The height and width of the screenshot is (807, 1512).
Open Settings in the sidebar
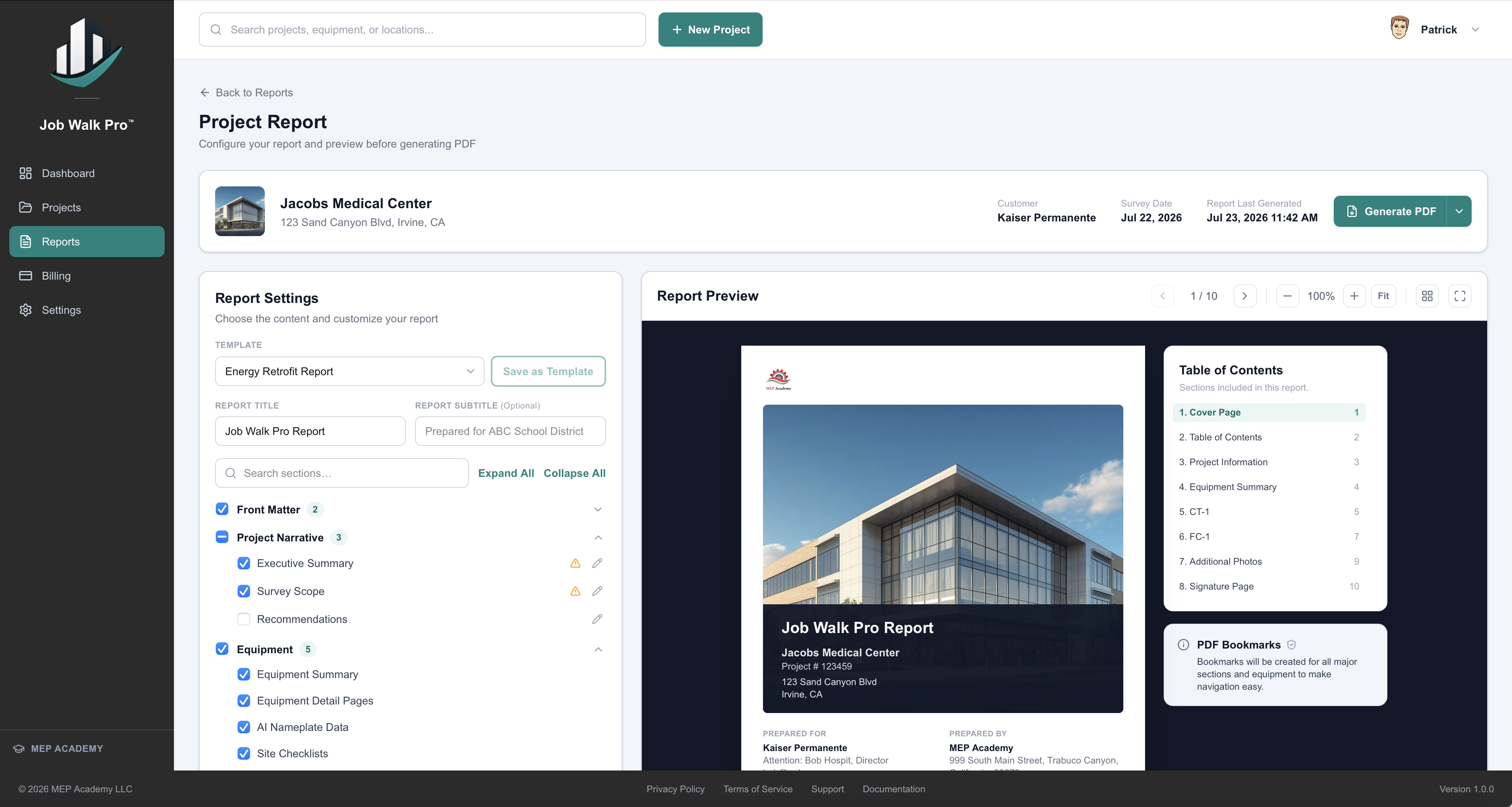point(87,310)
